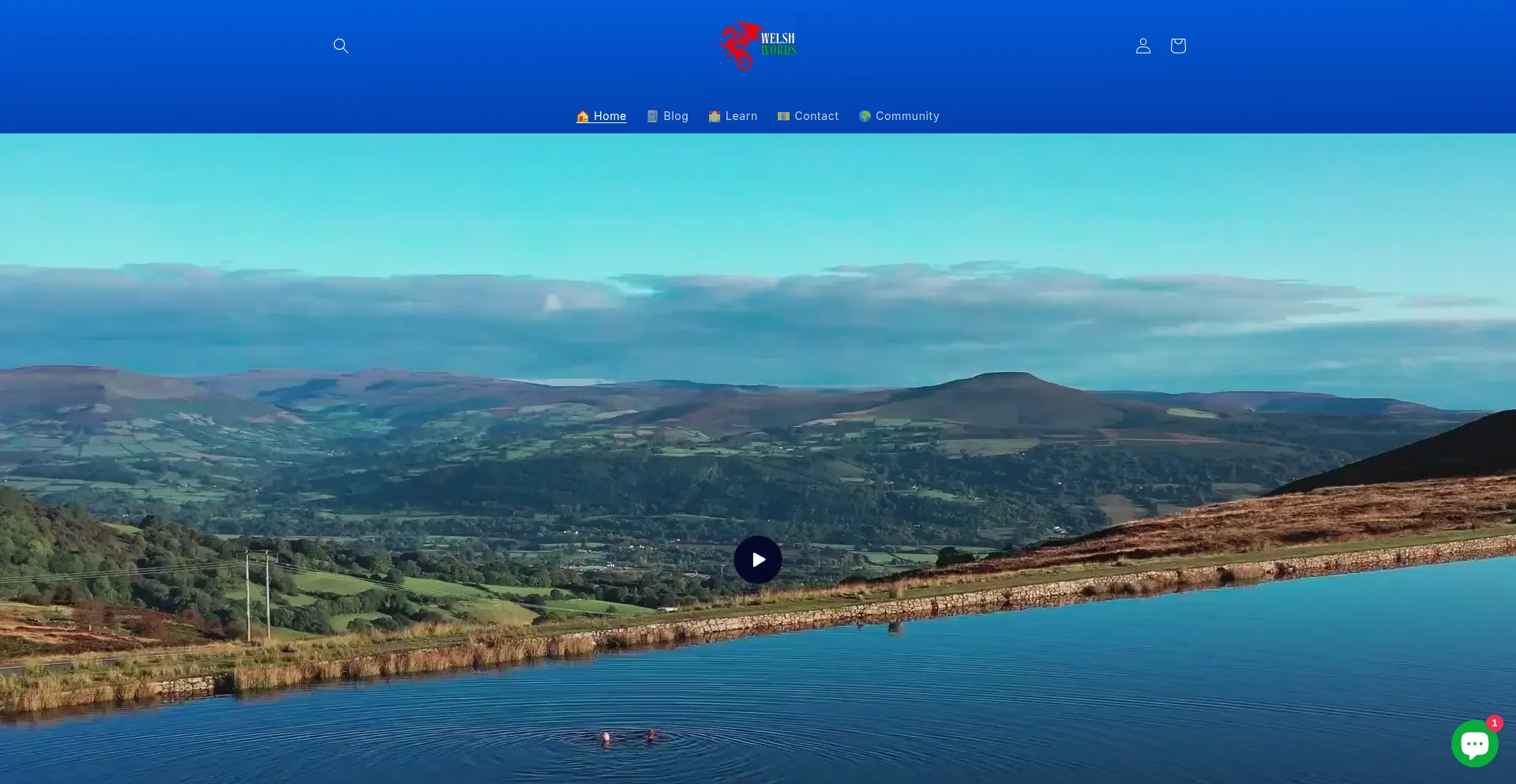Visit the Community page link
This screenshot has width=1516, height=784.
(x=907, y=116)
